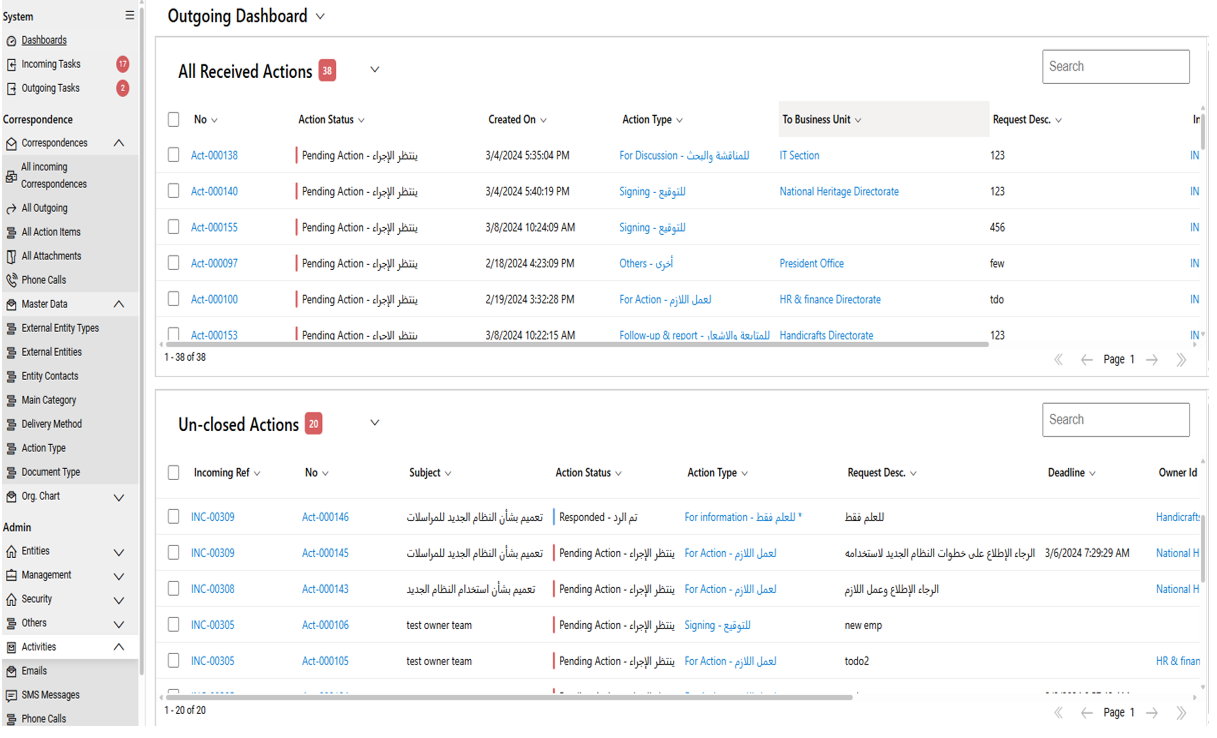This screenshot has height=738, width=1217.
Task: Tick the checkbox for Act-000138
Action: click(x=173, y=155)
